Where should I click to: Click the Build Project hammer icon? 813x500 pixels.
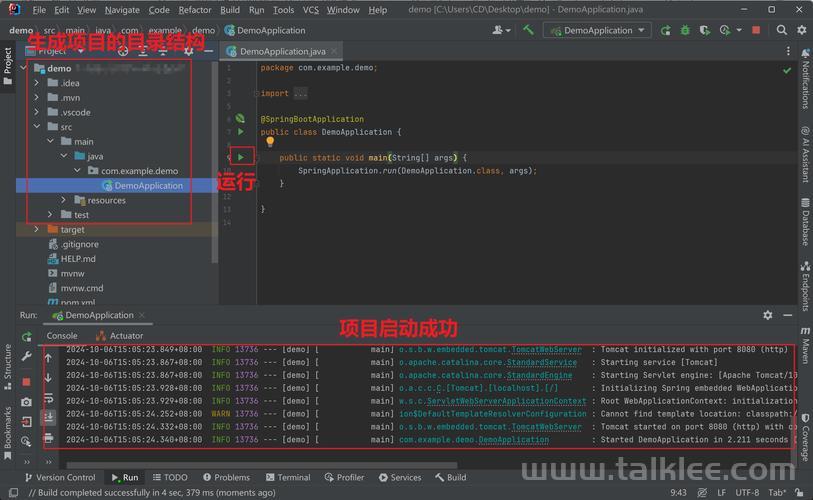pos(528,30)
